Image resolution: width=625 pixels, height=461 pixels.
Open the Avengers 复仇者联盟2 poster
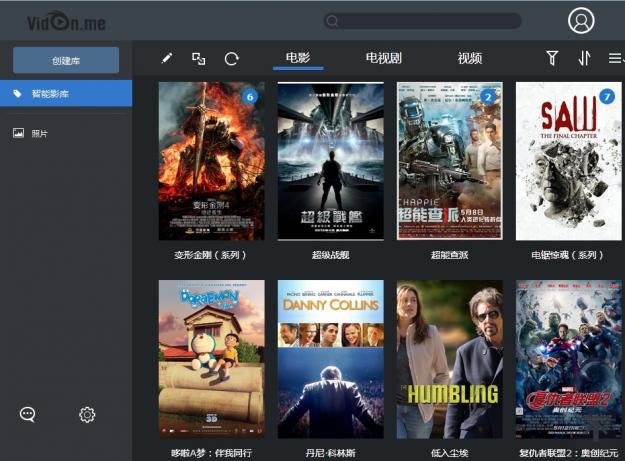[569, 359]
